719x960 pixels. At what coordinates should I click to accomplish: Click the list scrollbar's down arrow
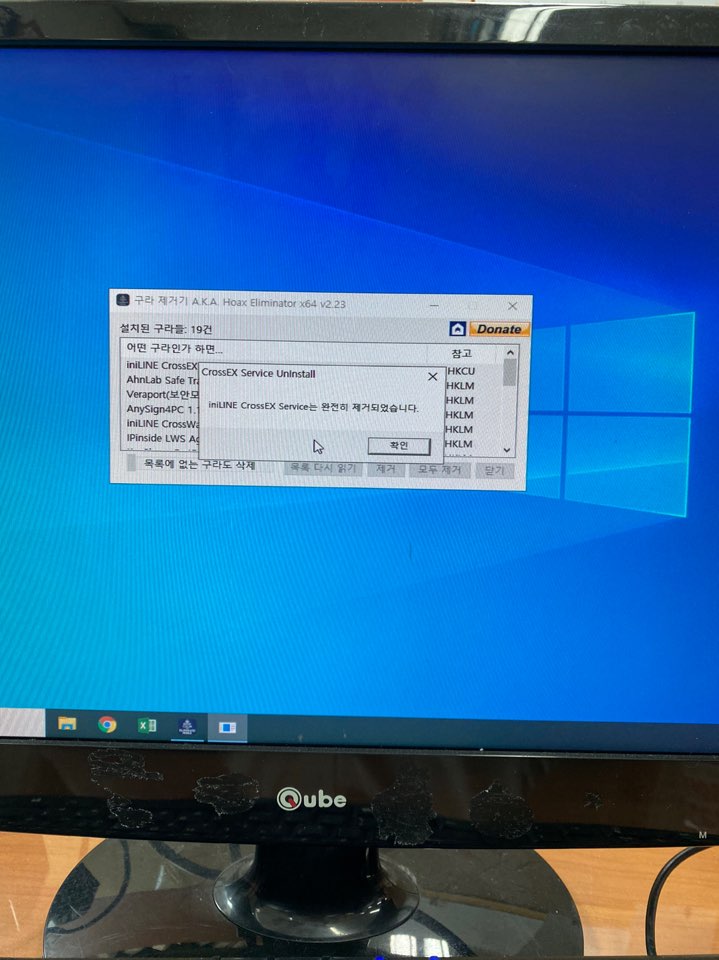[507, 450]
